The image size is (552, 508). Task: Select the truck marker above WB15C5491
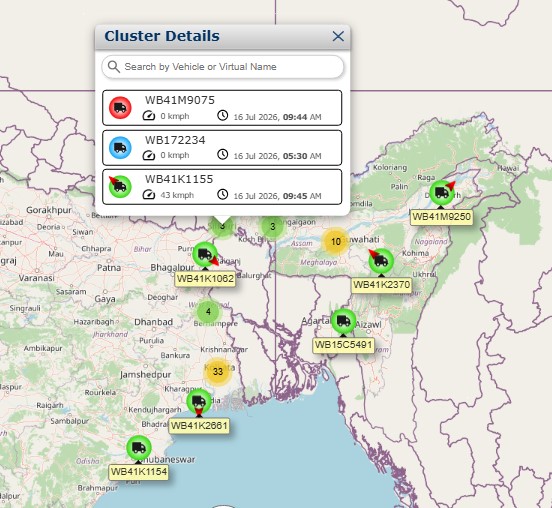tap(344, 321)
